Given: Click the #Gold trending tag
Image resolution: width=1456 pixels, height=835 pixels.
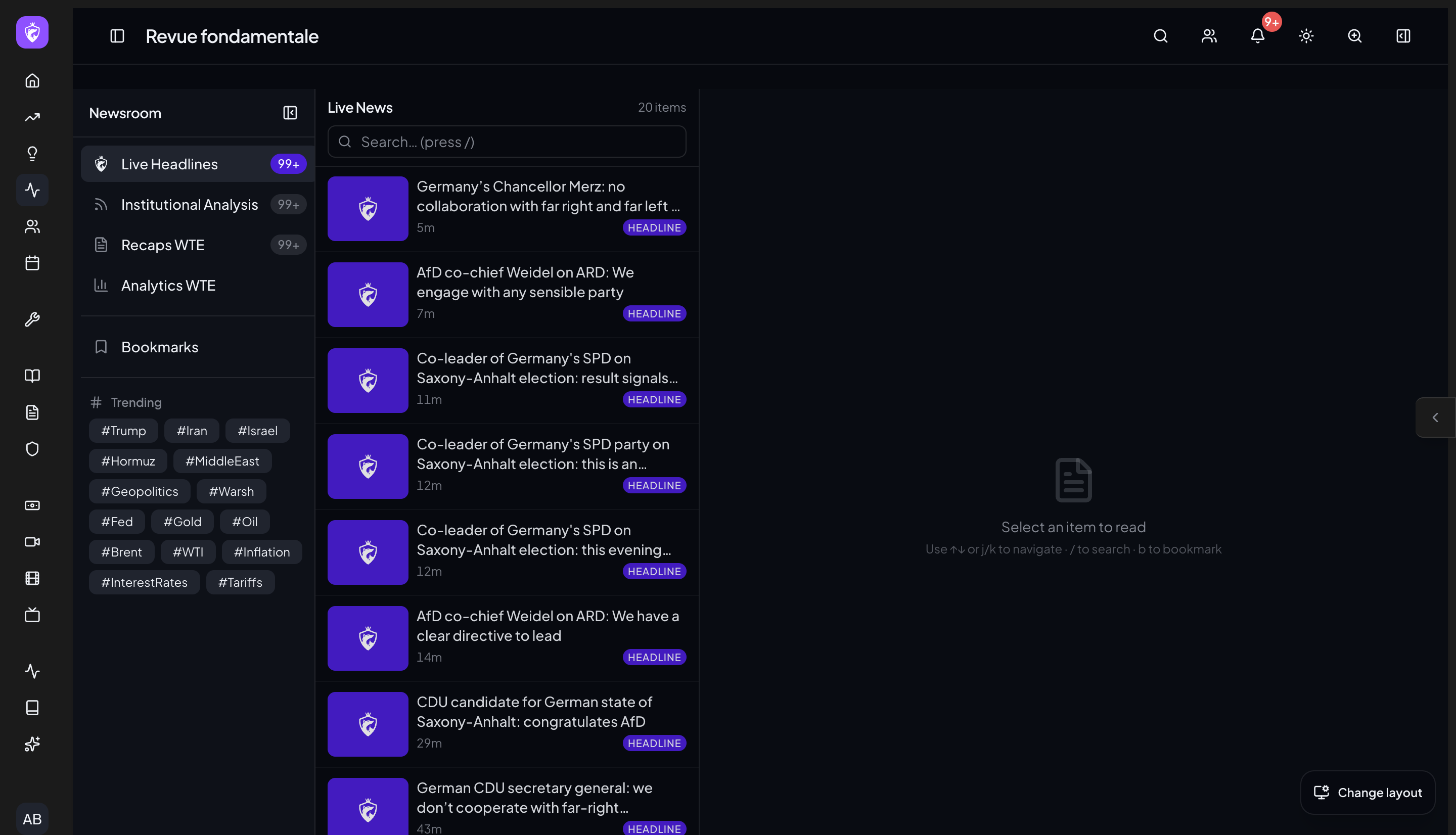Looking at the screenshot, I should pos(183,522).
